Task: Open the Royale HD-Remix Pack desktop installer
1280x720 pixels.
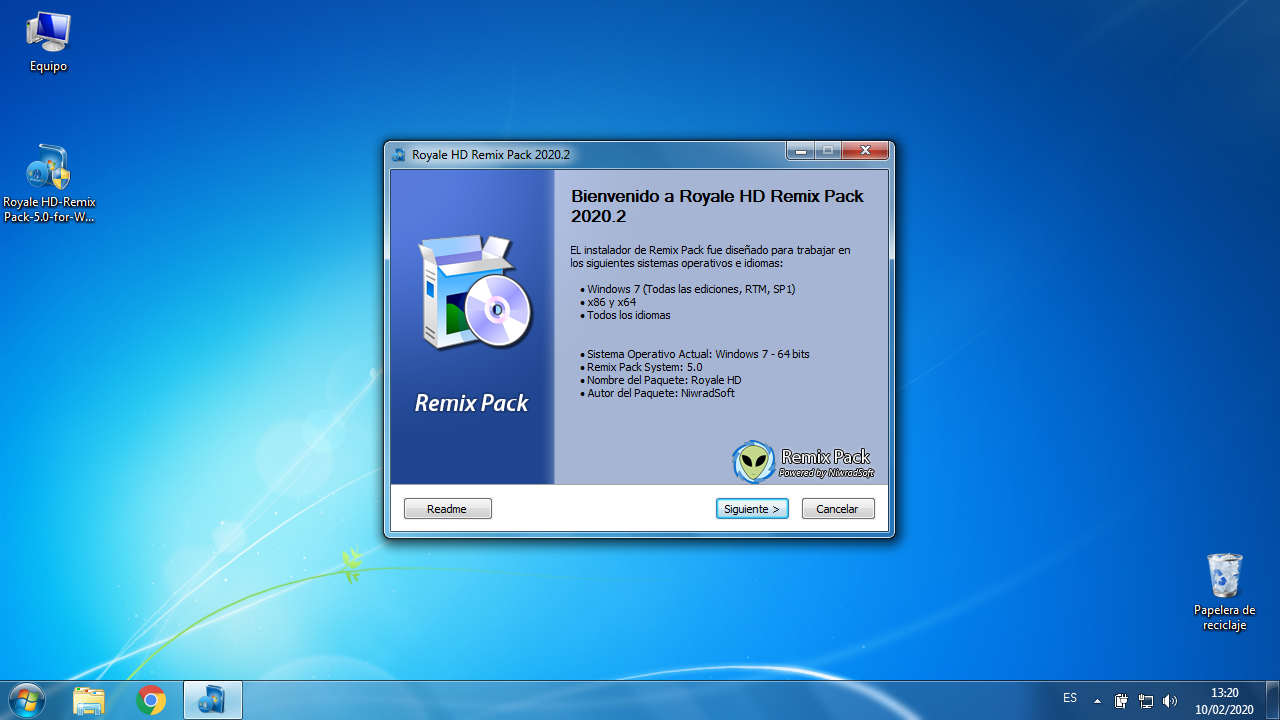Action: [x=48, y=167]
